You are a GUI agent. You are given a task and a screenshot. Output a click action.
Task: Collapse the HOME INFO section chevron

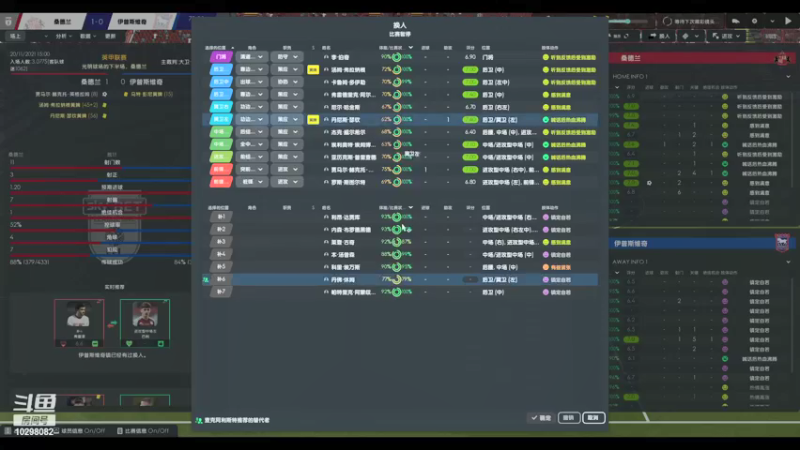(788, 77)
